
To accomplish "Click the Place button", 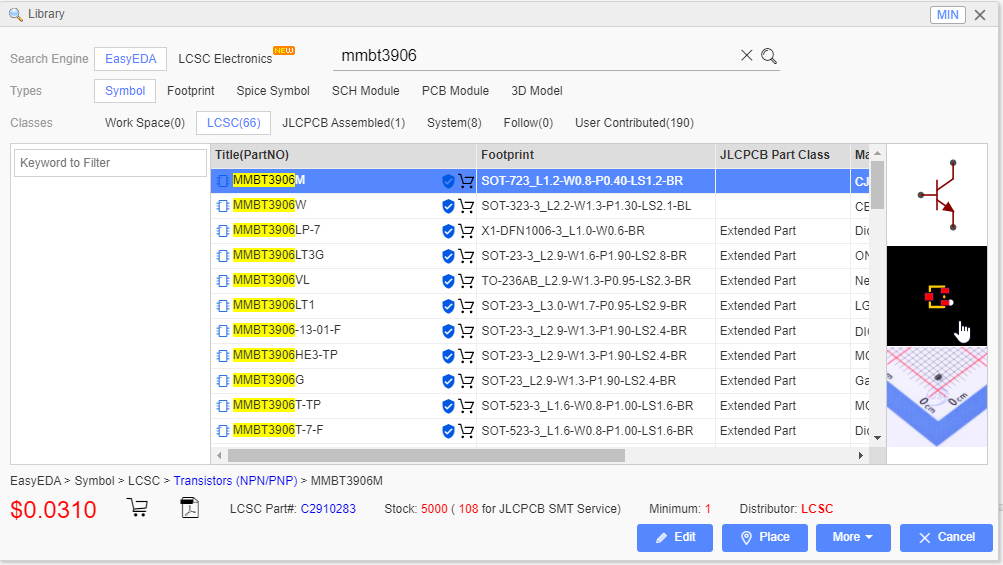I will tap(765, 537).
